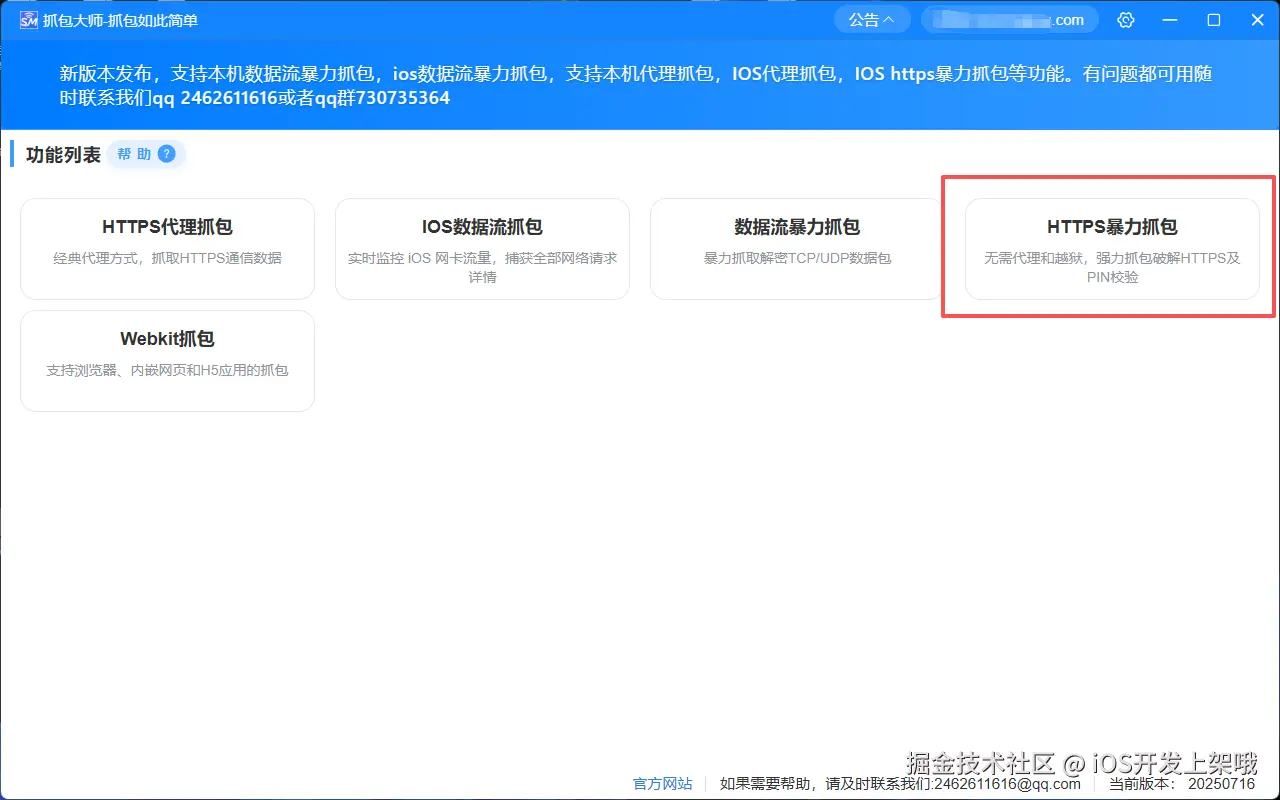Maximize the application window
The width and height of the screenshot is (1280, 800).
[1213, 19]
